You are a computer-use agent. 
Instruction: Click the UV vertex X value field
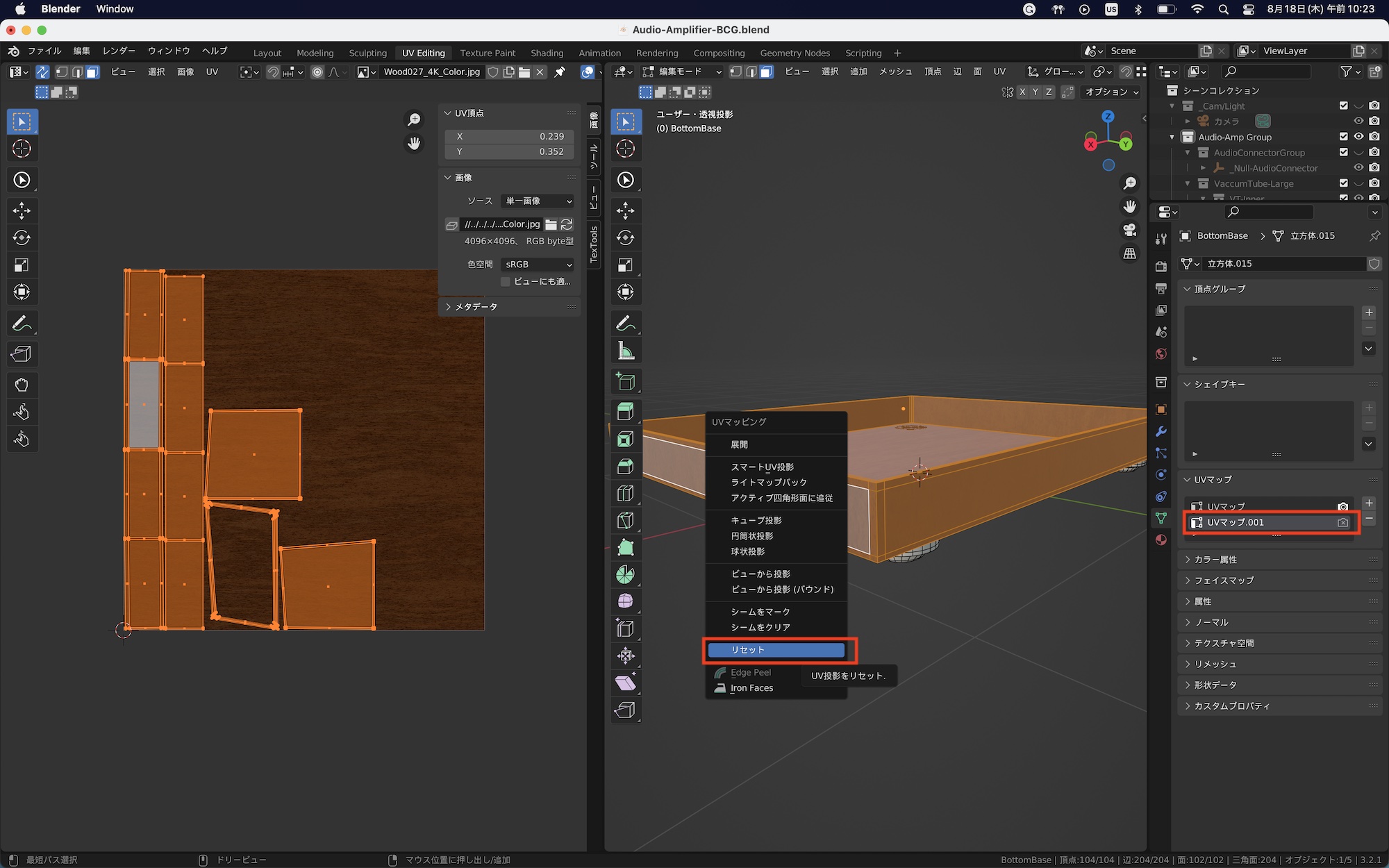(510, 136)
